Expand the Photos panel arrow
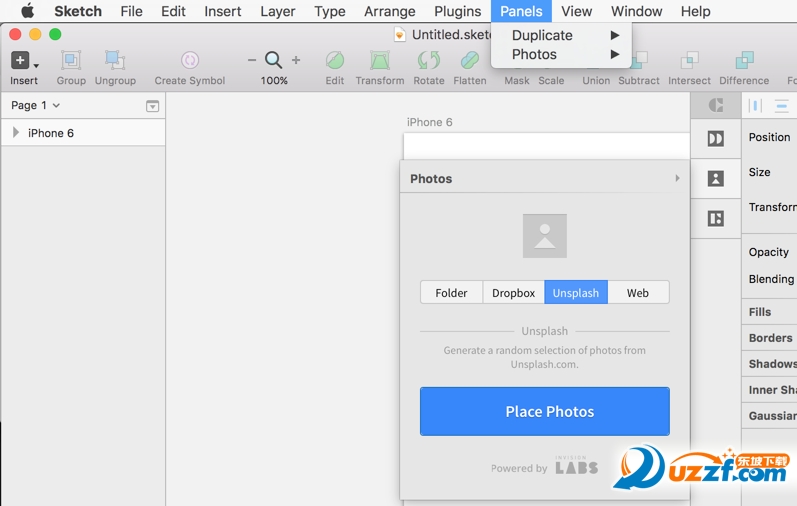 [677, 178]
